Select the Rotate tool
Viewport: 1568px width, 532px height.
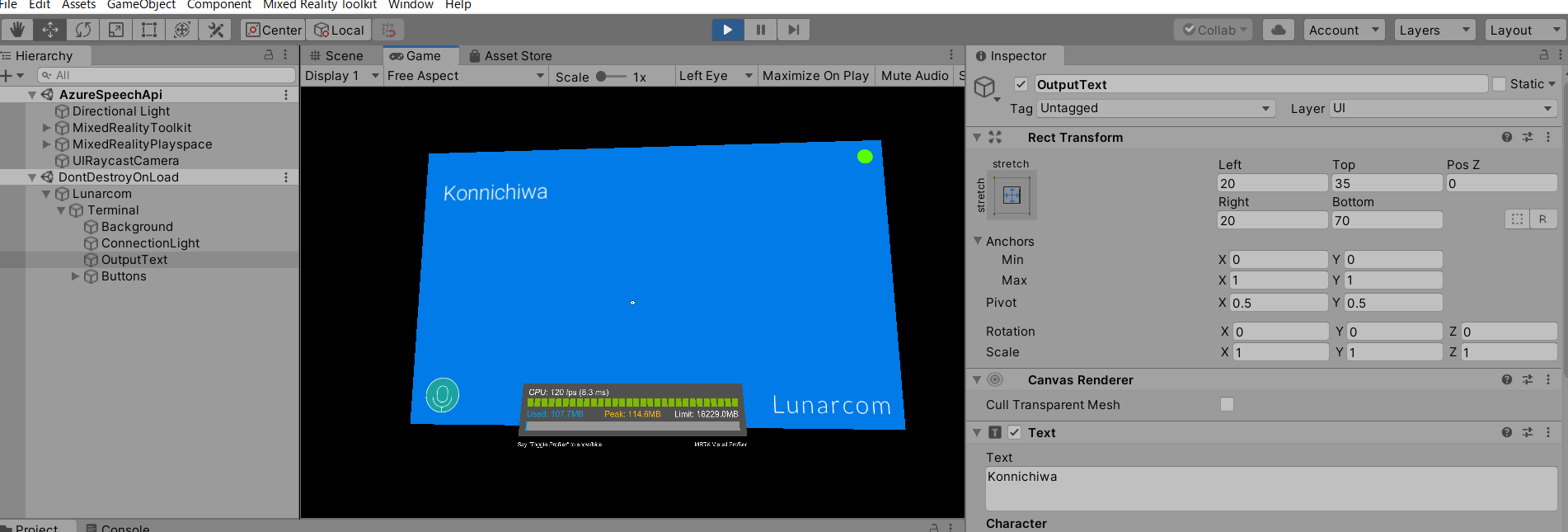[83, 30]
